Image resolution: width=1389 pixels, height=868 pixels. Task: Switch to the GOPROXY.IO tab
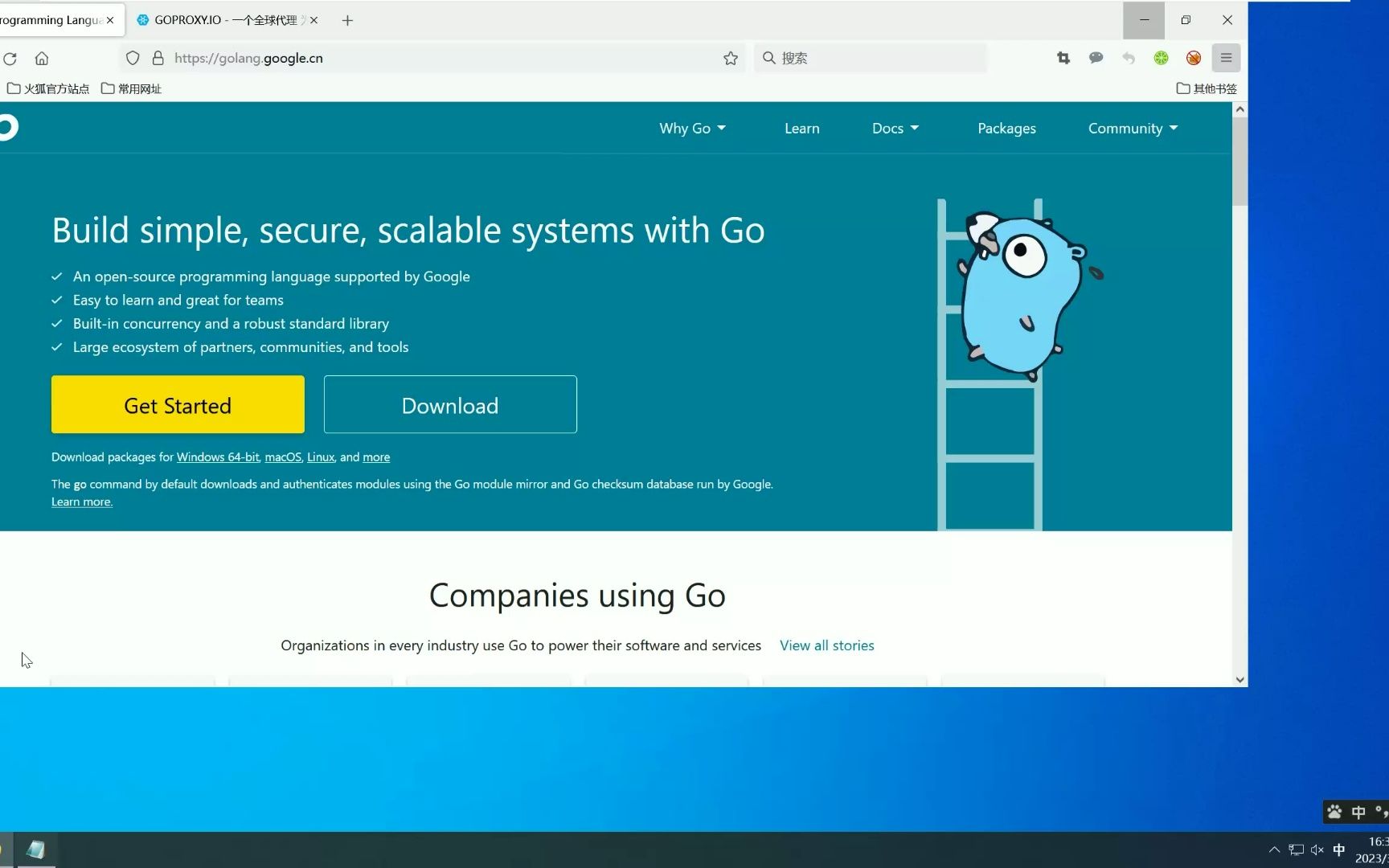pyautogui.click(x=217, y=20)
